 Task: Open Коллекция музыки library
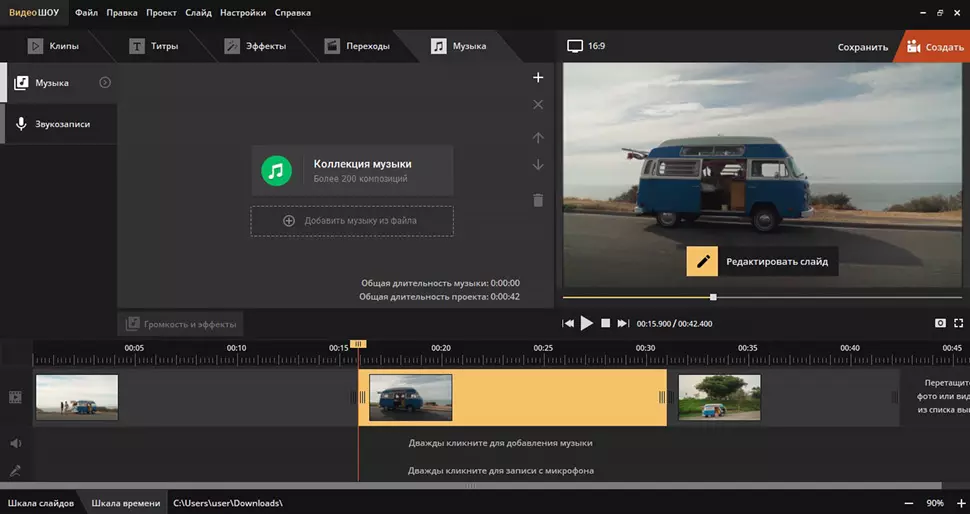tap(351, 170)
